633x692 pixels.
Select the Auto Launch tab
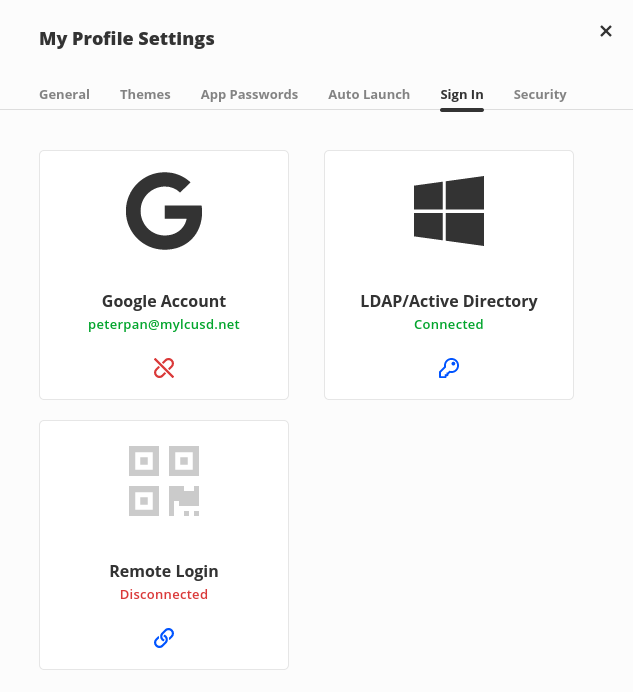[x=369, y=94]
